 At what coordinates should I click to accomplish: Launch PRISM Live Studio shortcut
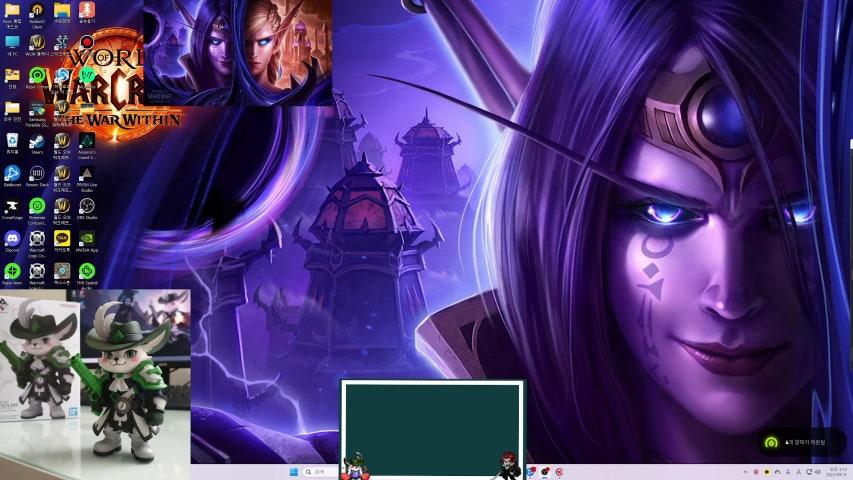coord(86,179)
